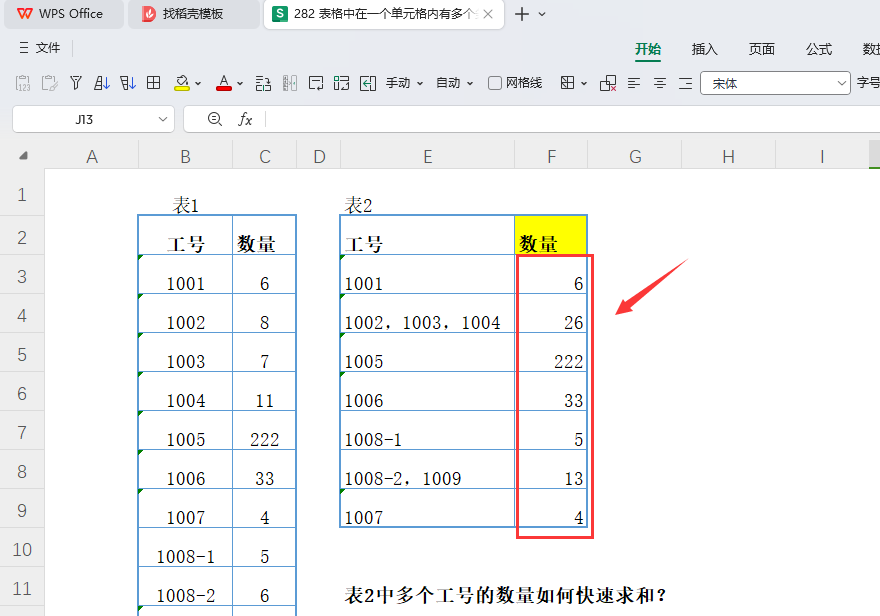880x616 pixels.
Task: Click the 表1 cell 1008-1
Action: click(185, 548)
